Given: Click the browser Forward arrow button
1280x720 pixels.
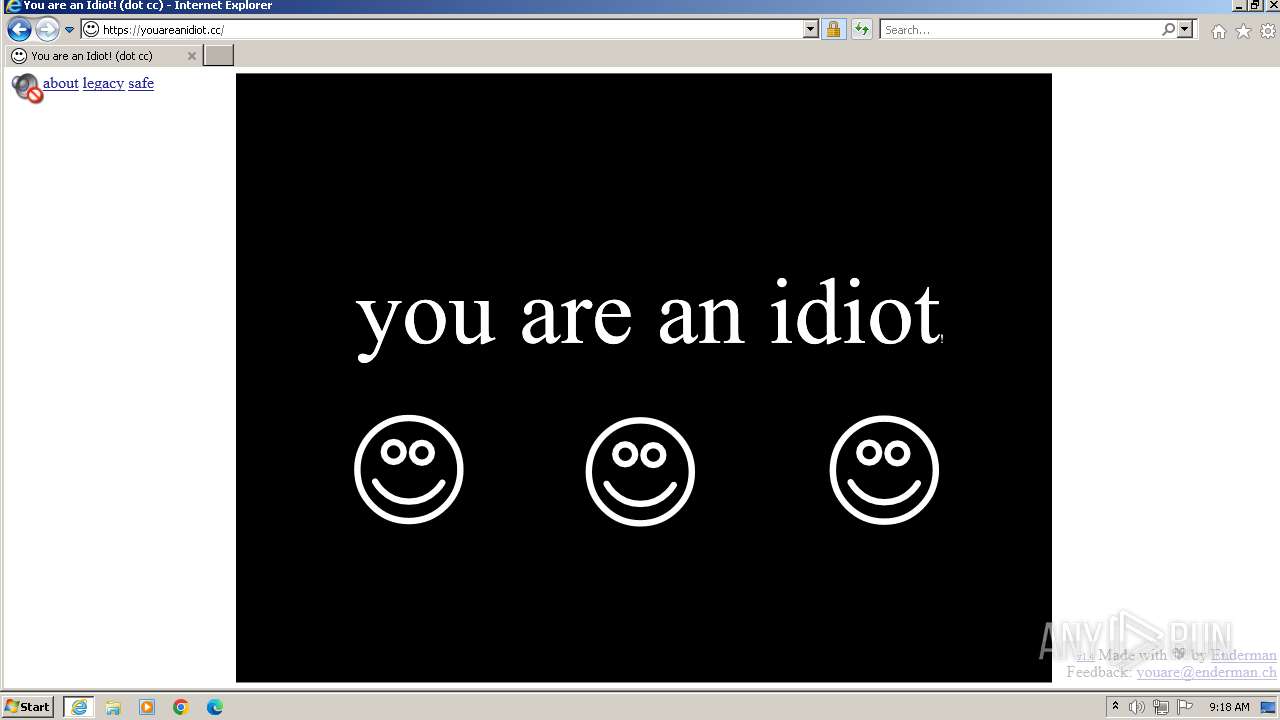Looking at the screenshot, I should point(47,30).
